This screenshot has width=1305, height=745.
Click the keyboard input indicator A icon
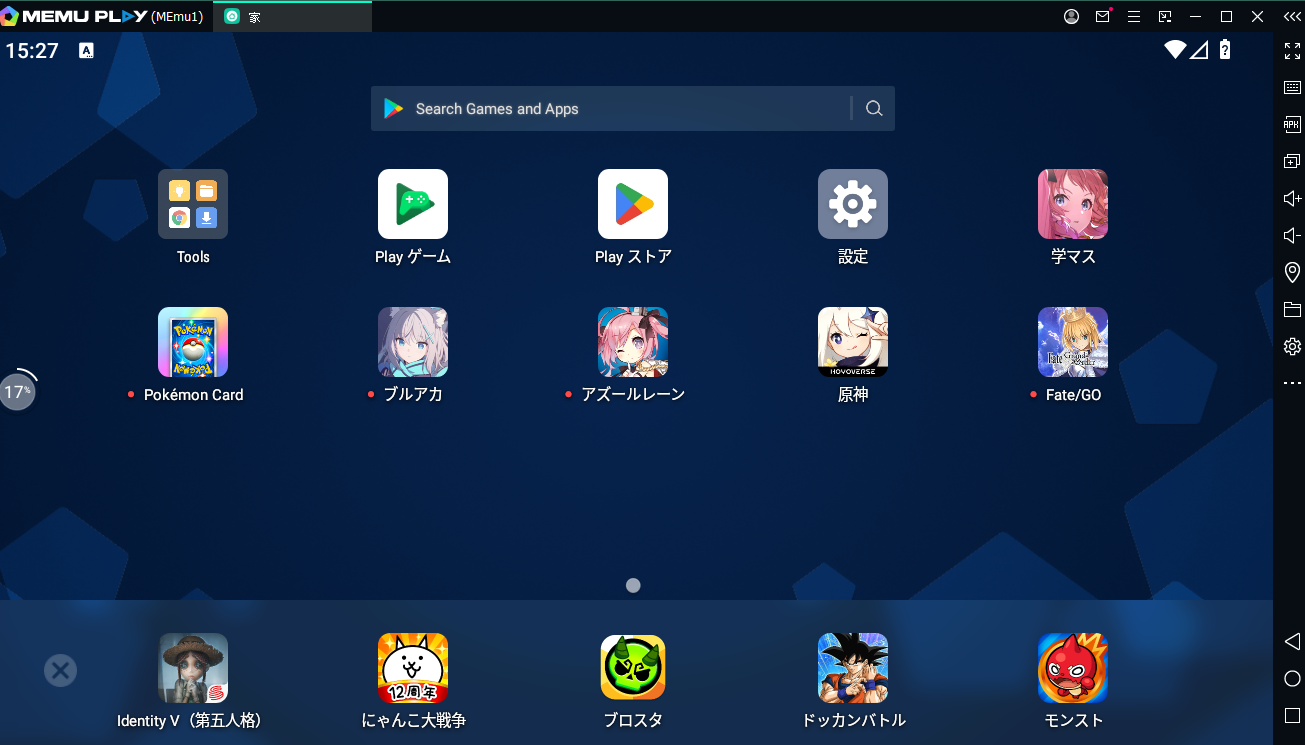tap(87, 51)
